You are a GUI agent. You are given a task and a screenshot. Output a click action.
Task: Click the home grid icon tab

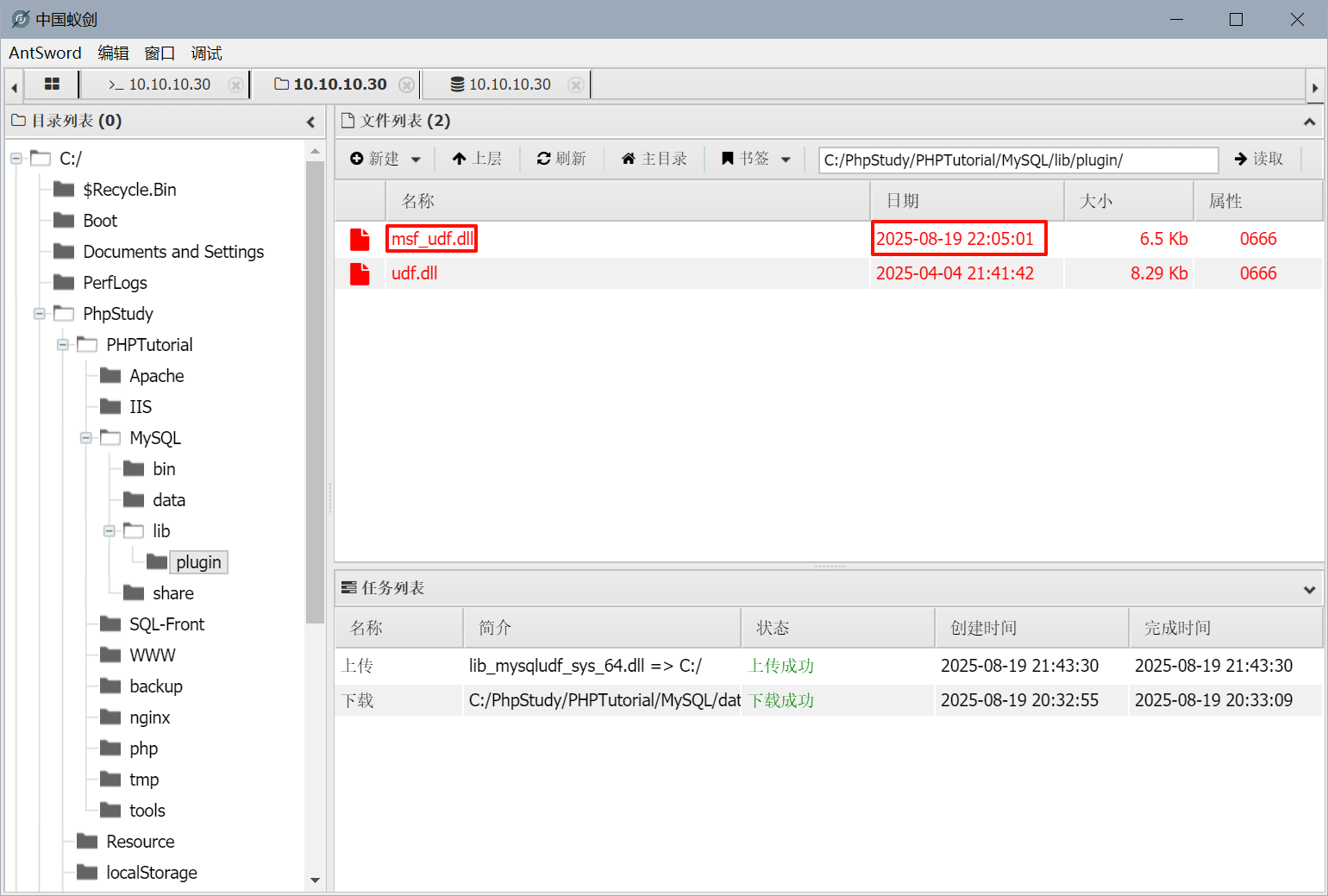(52, 84)
